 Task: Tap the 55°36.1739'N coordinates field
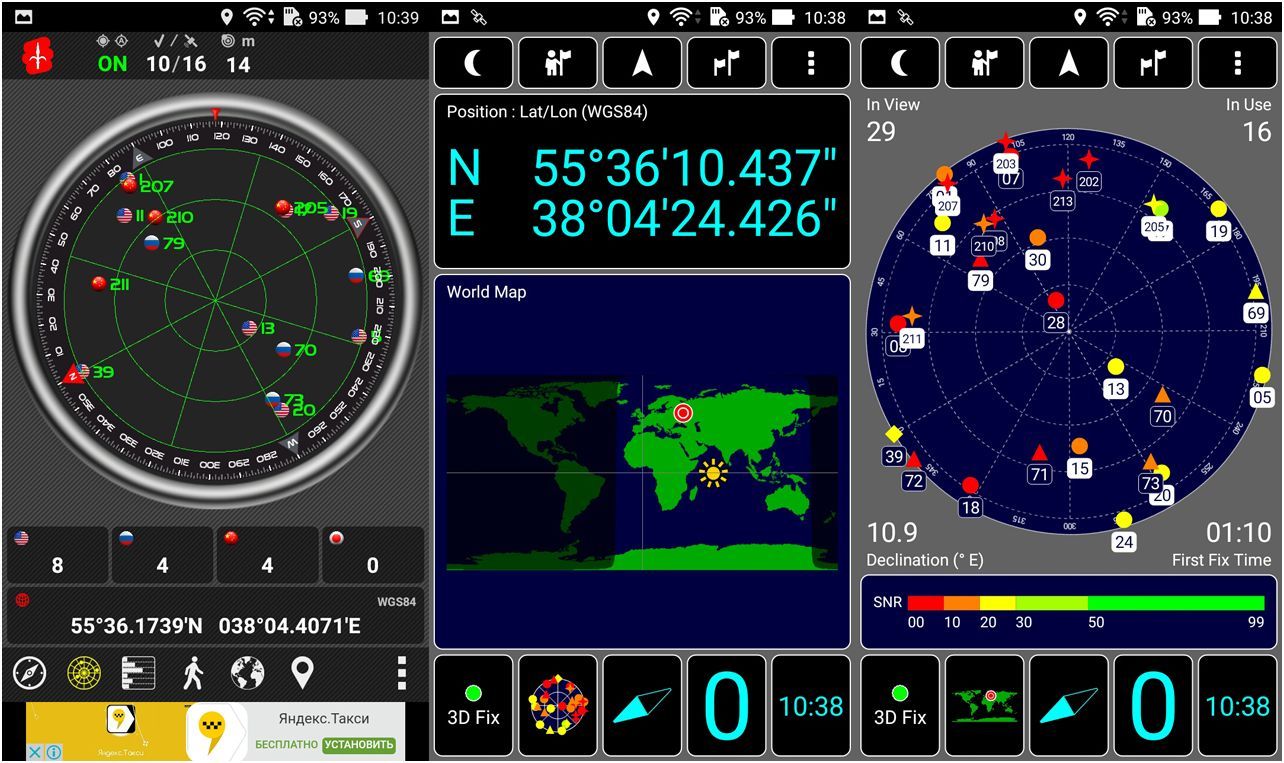click(215, 626)
